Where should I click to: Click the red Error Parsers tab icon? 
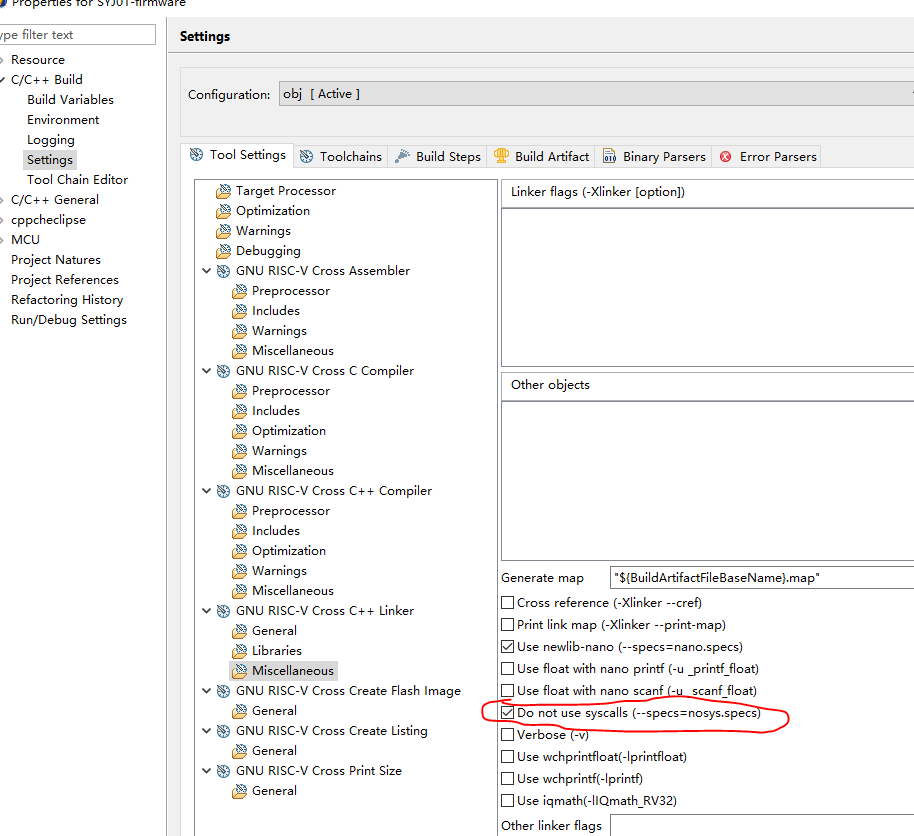[725, 156]
